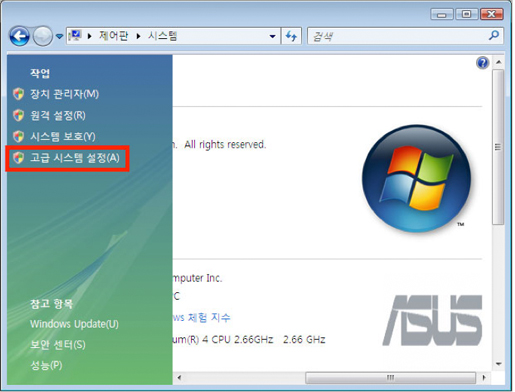Click the shield icon beside 시스템 보호

pyautogui.click(x=19, y=136)
